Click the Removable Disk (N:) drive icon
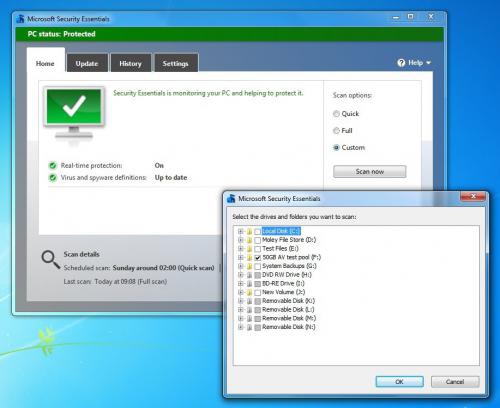This screenshot has width=500, height=408. (249, 327)
